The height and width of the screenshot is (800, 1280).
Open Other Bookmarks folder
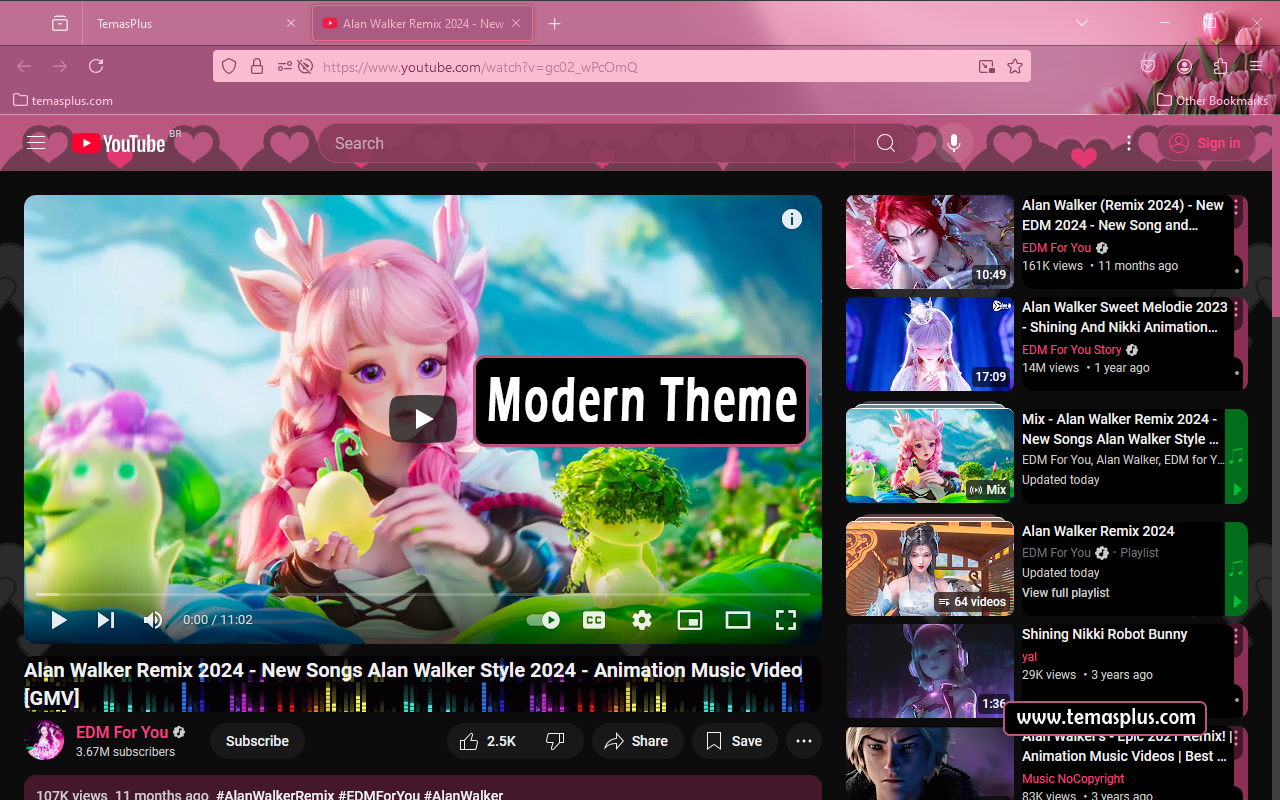point(1212,100)
